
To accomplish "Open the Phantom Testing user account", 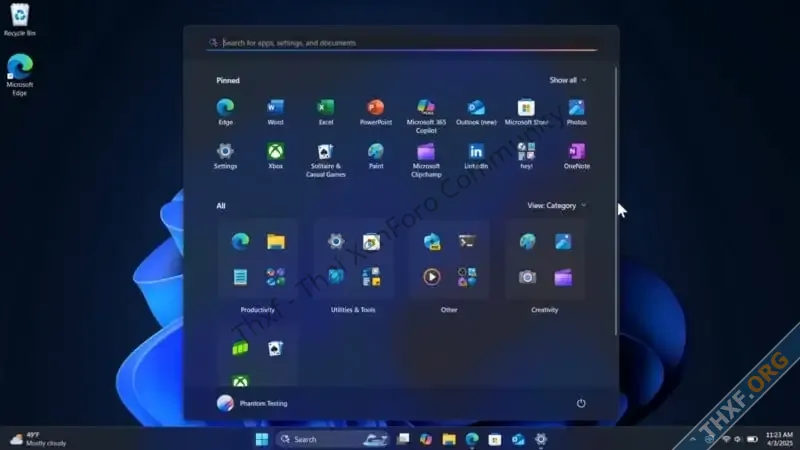I will click(x=252, y=403).
